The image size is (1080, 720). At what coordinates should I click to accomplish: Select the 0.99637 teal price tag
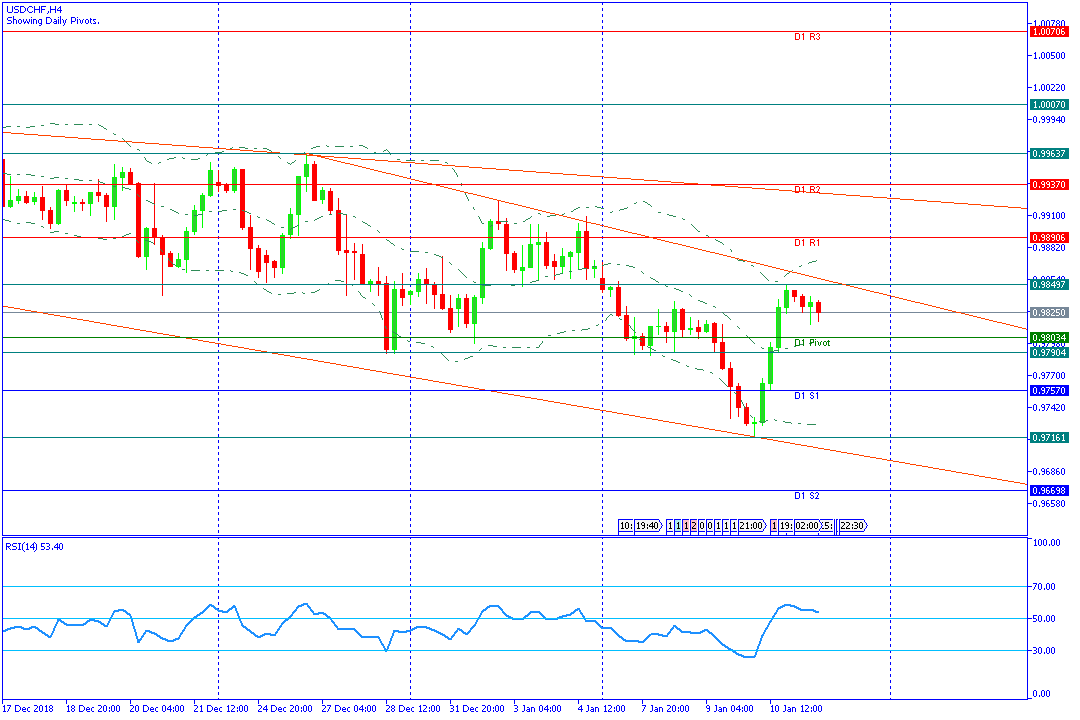pyautogui.click(x=1049, y=154)
